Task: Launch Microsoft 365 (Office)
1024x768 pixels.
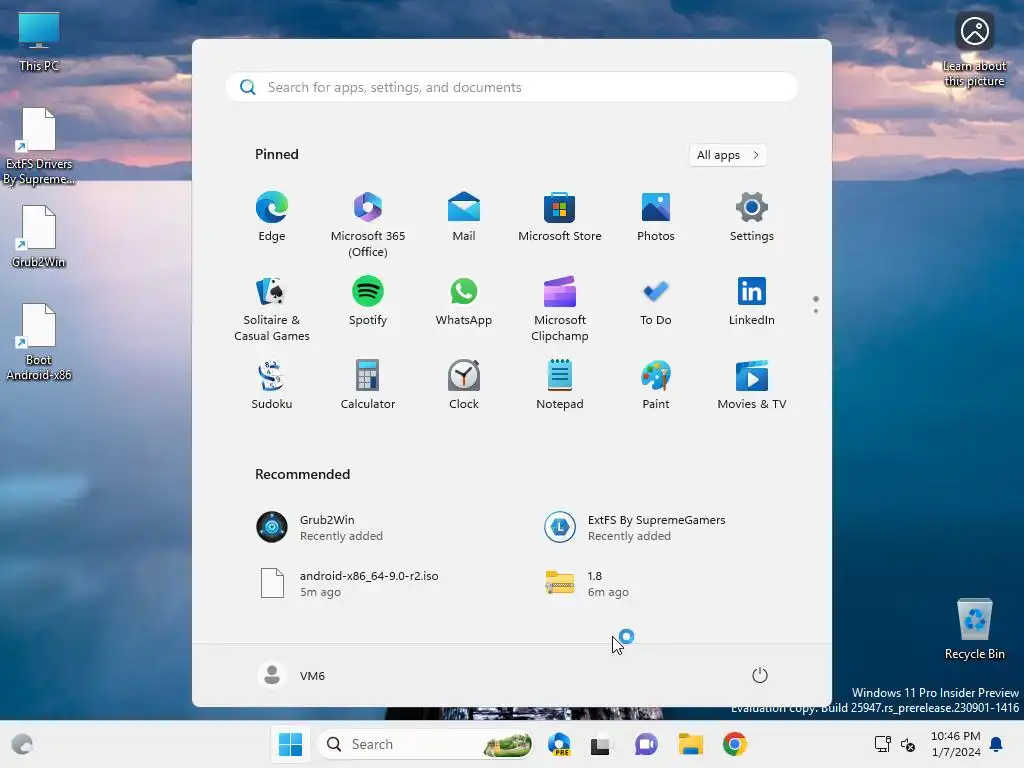Action: (368, 224)
